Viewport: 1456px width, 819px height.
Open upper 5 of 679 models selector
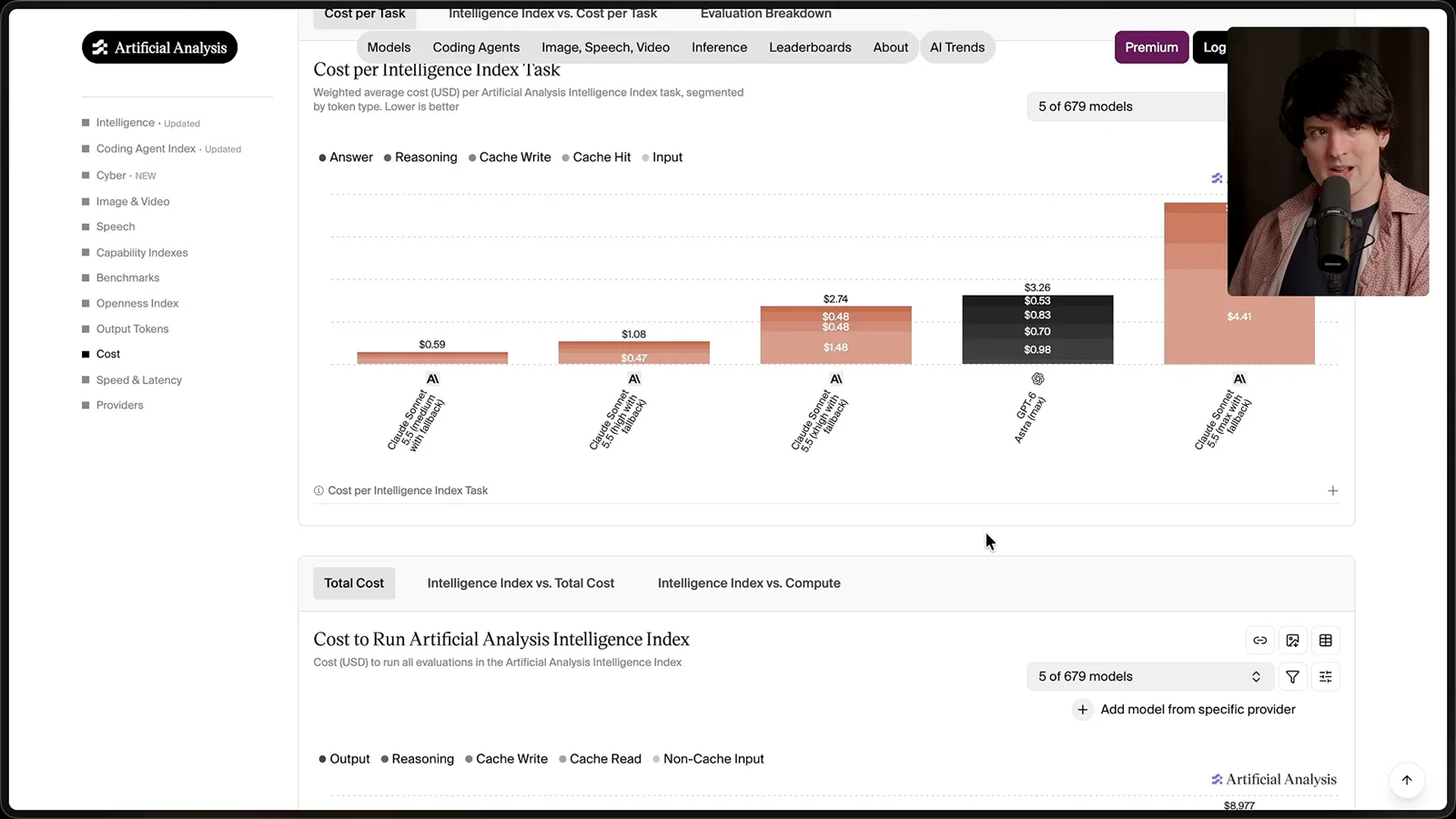point(1127,106)
